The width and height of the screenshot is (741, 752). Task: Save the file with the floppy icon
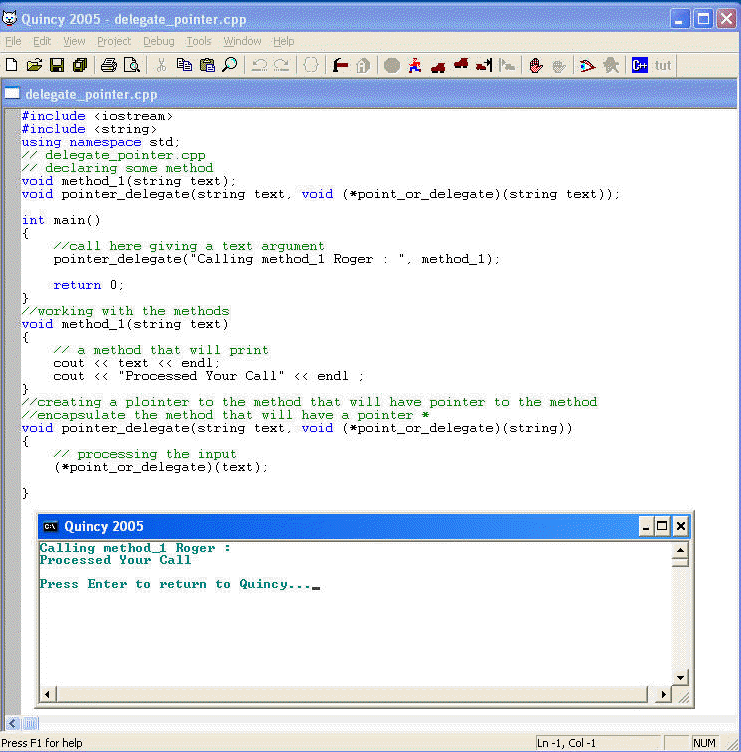[x=57, y=65]
